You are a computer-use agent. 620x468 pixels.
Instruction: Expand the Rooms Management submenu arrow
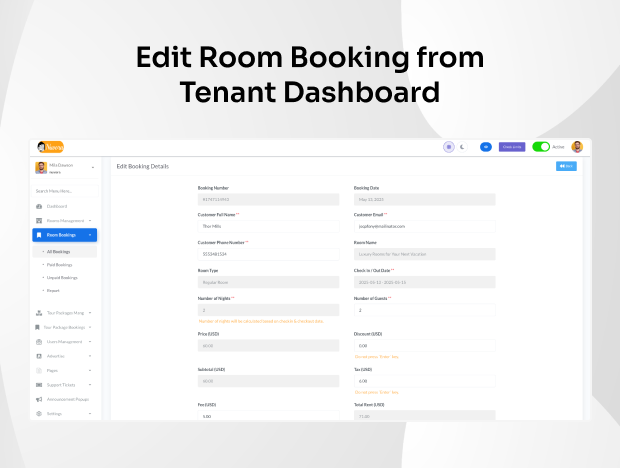90,221
